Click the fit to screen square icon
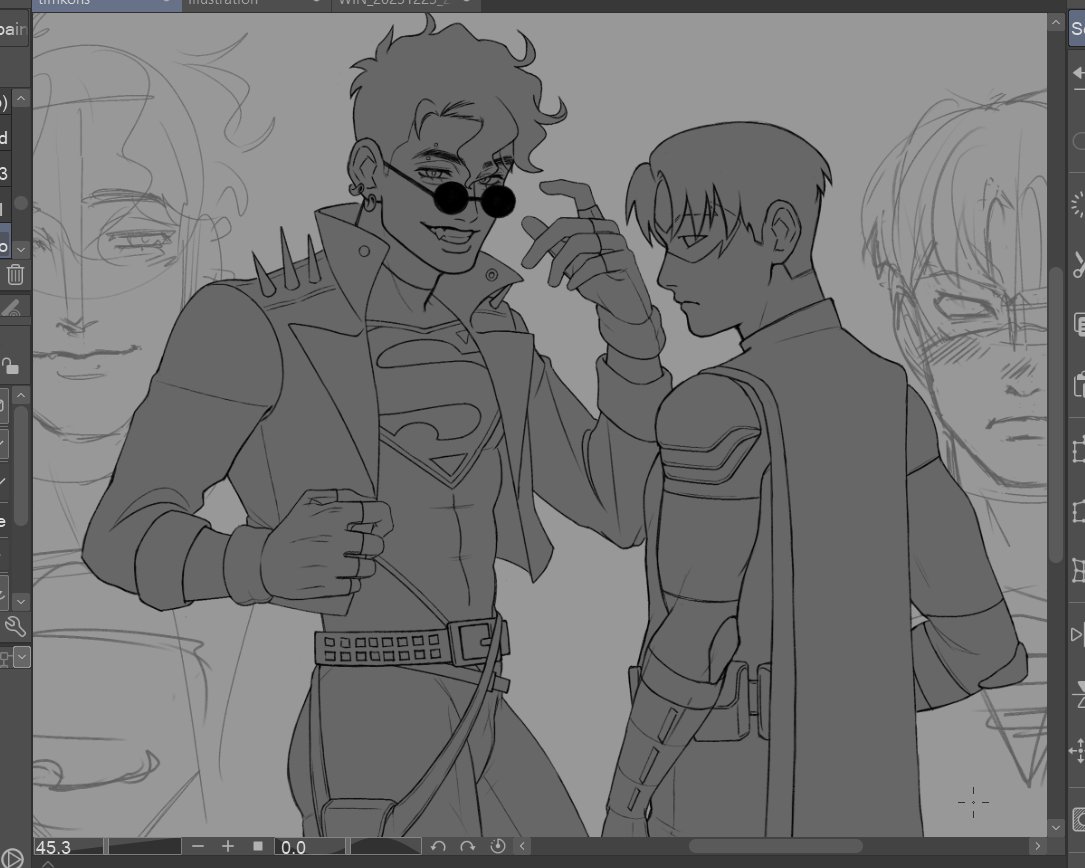 (257, 846)
